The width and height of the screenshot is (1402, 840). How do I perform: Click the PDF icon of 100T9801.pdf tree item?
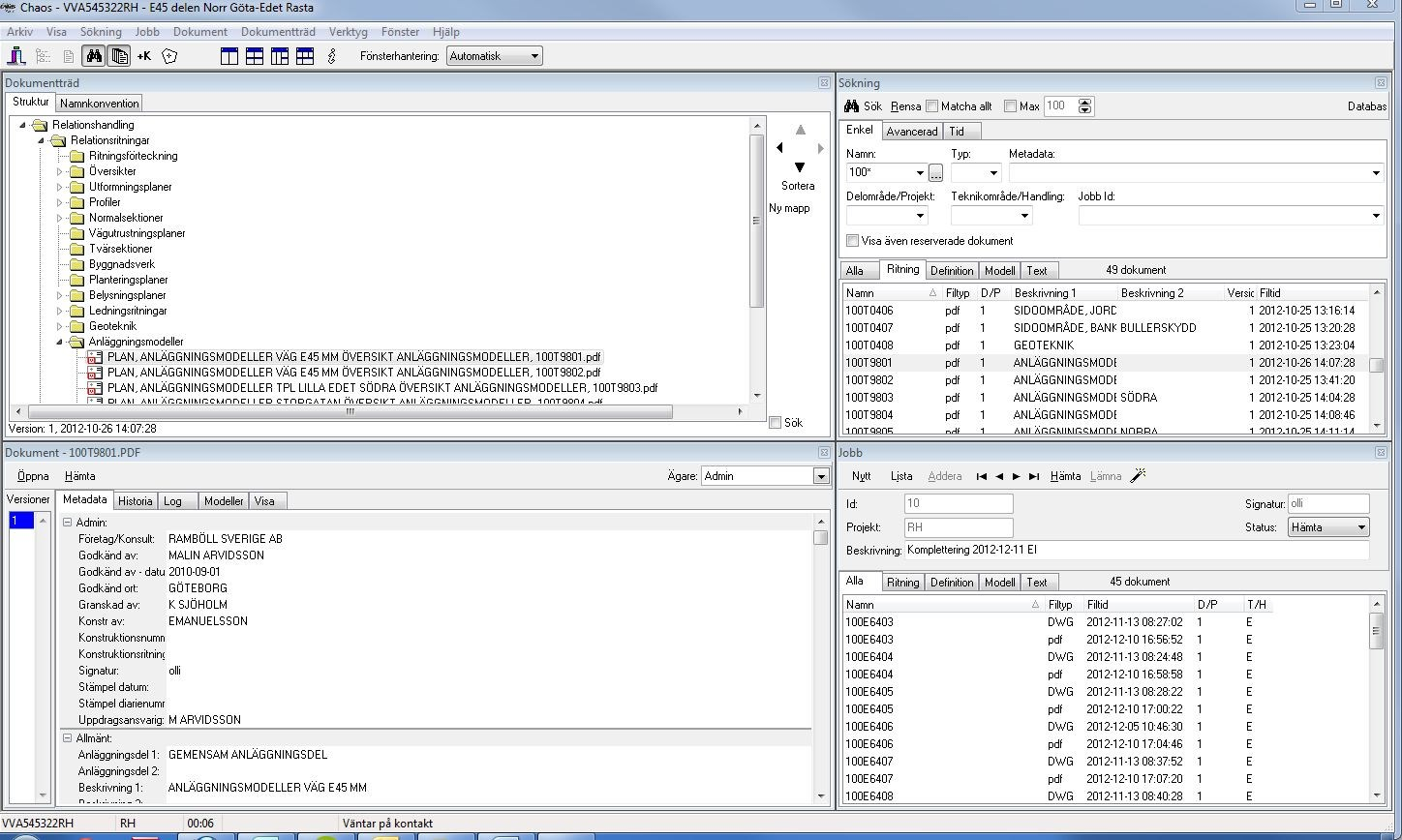pyautogui.click(x=95, y=357)
